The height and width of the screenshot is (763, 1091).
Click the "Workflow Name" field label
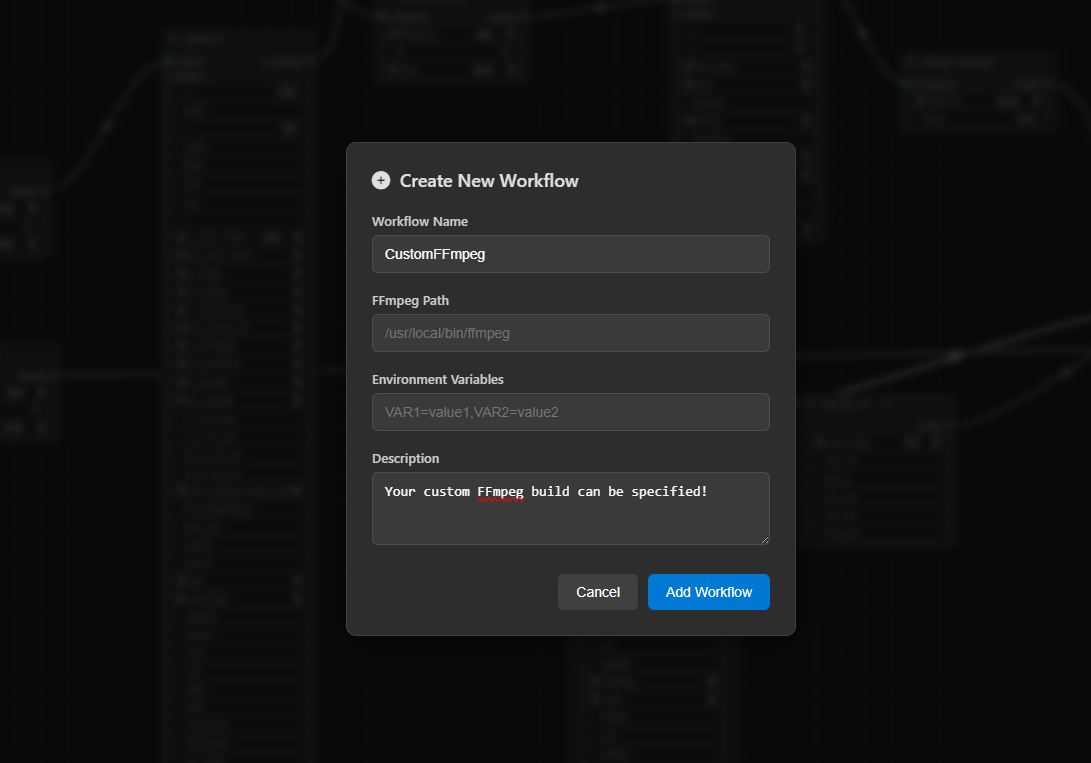419,222
